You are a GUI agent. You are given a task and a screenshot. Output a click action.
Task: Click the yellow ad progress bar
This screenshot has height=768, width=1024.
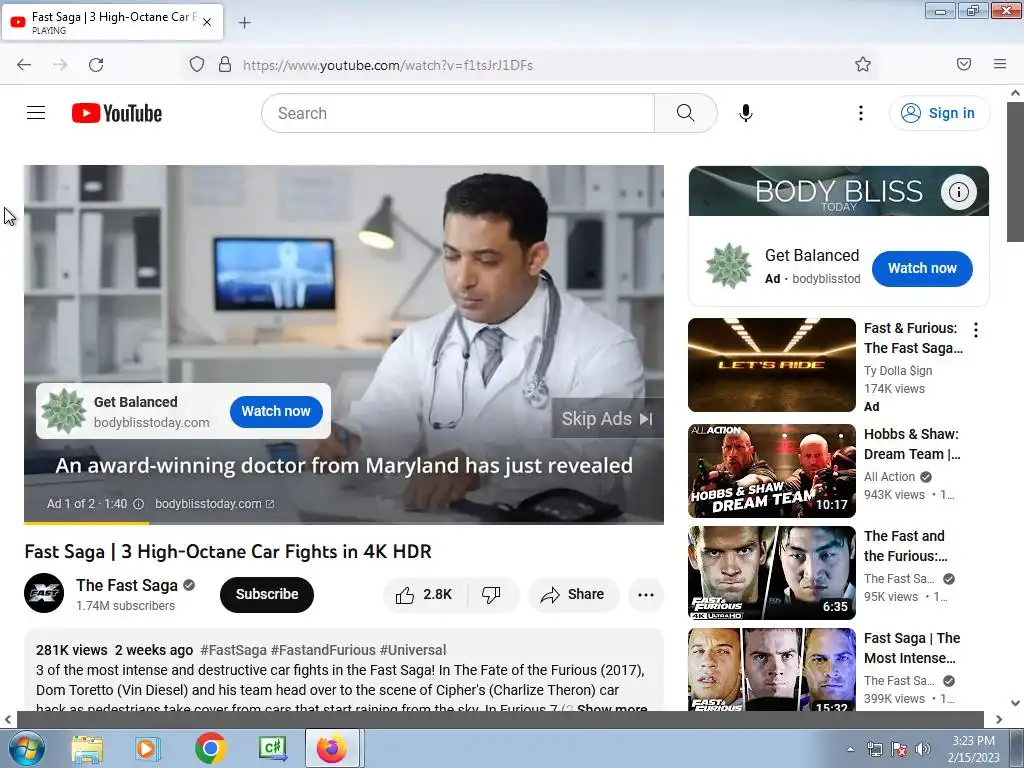[x=86, y=522]
